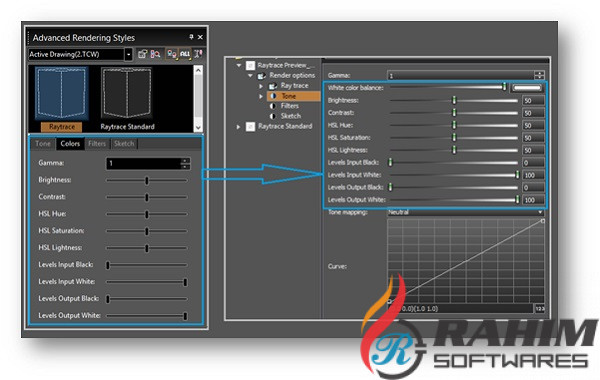Click the Brightness value field showing 50
This screenshot has width=600, height=380.
[x=533, y=101]
